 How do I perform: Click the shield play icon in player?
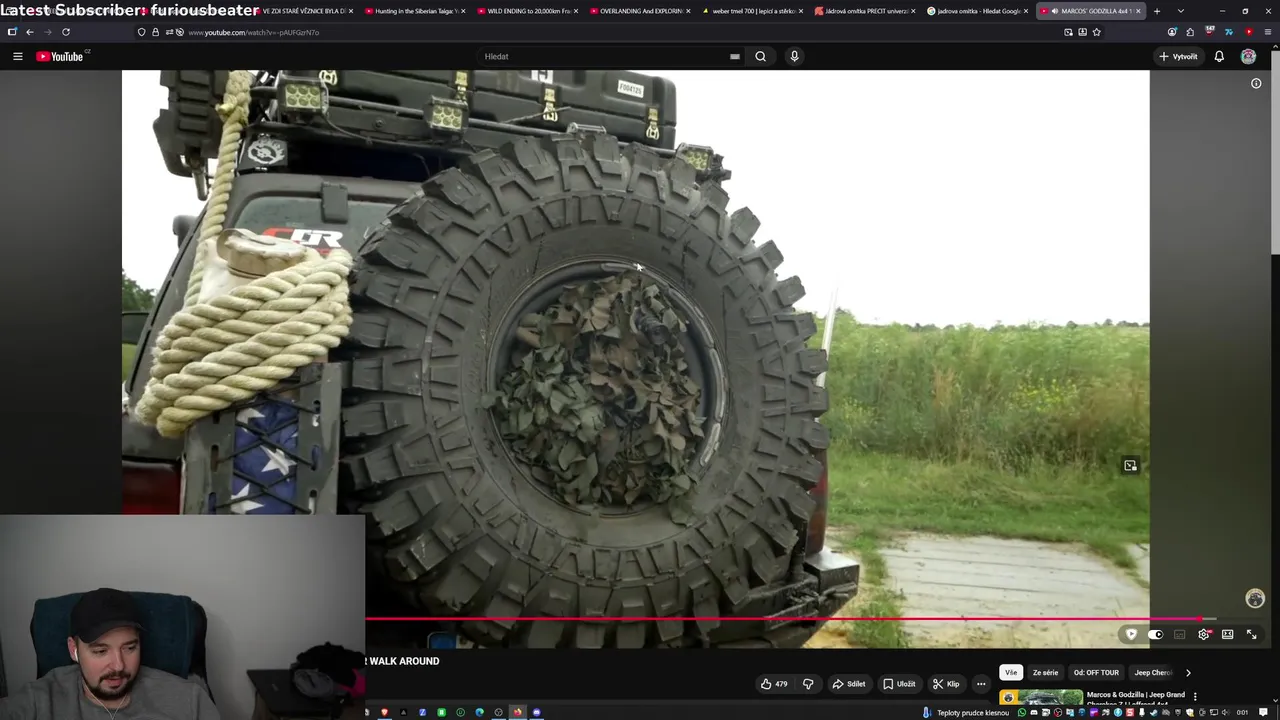[1131, 634]
